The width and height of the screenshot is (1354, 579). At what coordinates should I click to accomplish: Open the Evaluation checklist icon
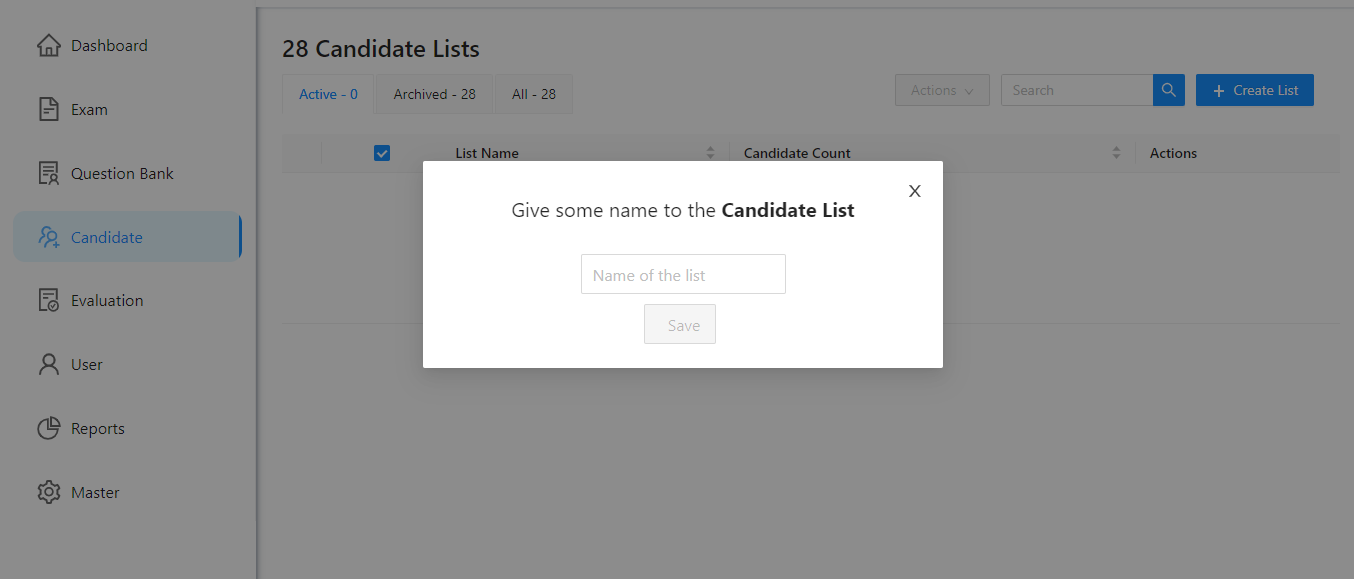[x=49, y=300]
